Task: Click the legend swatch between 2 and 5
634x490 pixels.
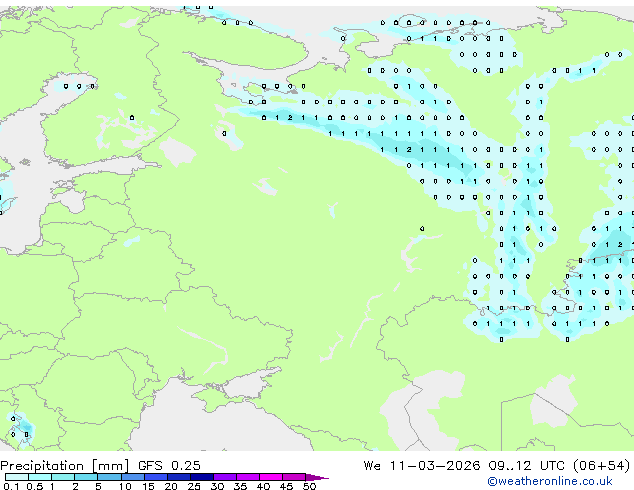Action: tap(86, 477)
